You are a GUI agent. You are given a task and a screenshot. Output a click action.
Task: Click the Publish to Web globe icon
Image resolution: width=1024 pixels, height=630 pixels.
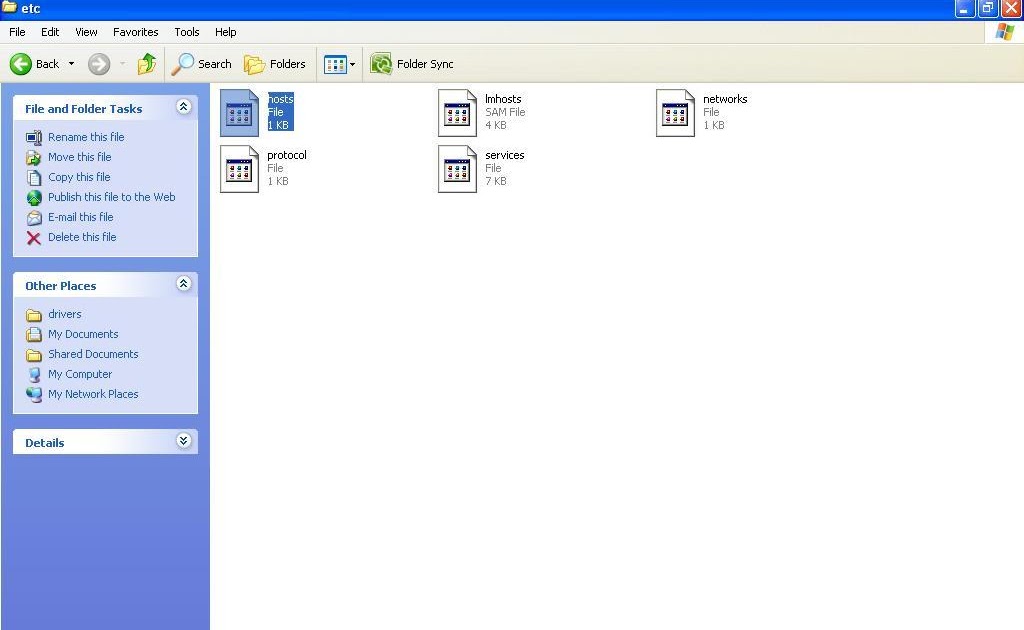click(34, 198)
